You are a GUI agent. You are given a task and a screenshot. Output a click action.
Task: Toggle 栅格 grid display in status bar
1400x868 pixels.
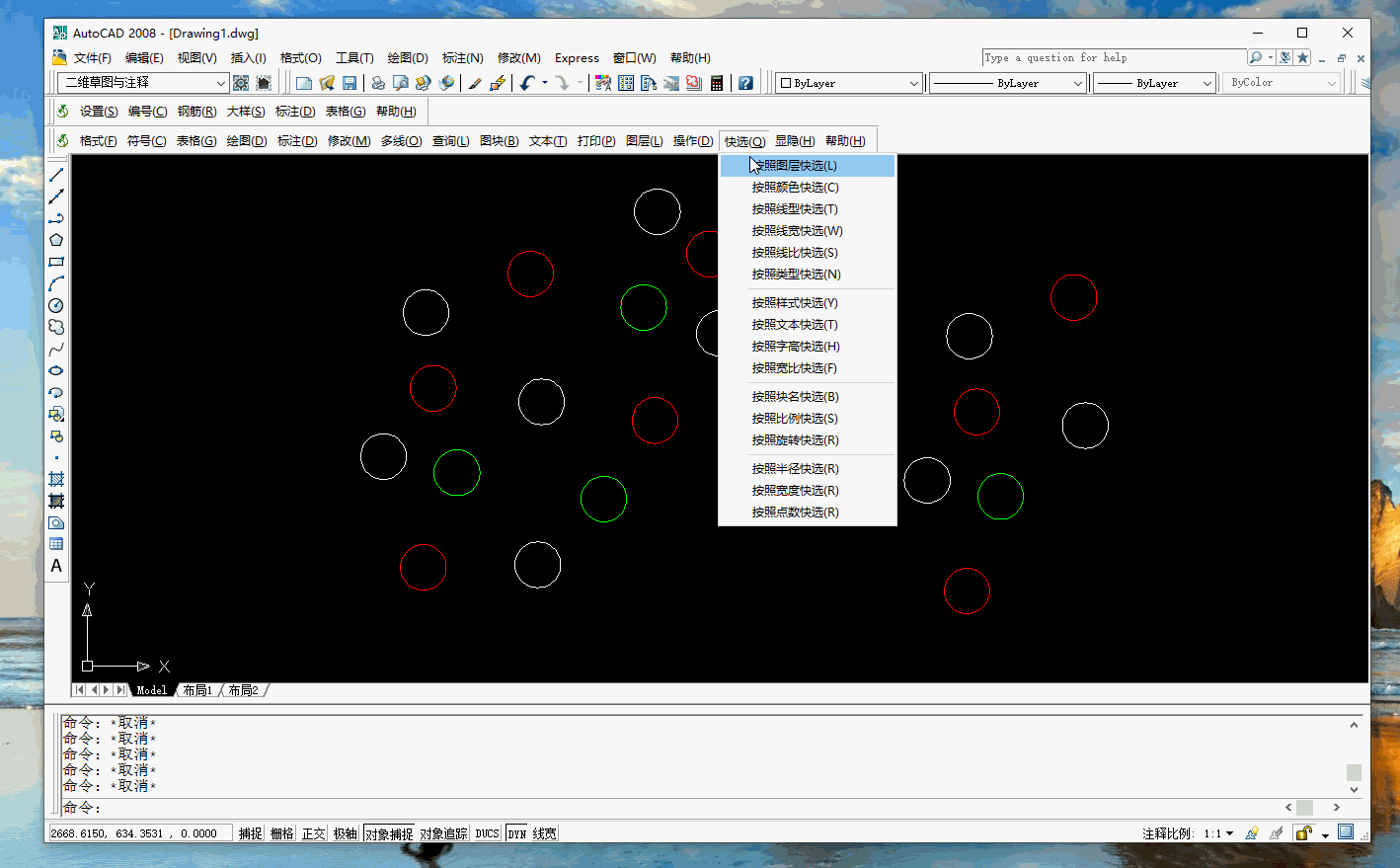pos(282,833)
